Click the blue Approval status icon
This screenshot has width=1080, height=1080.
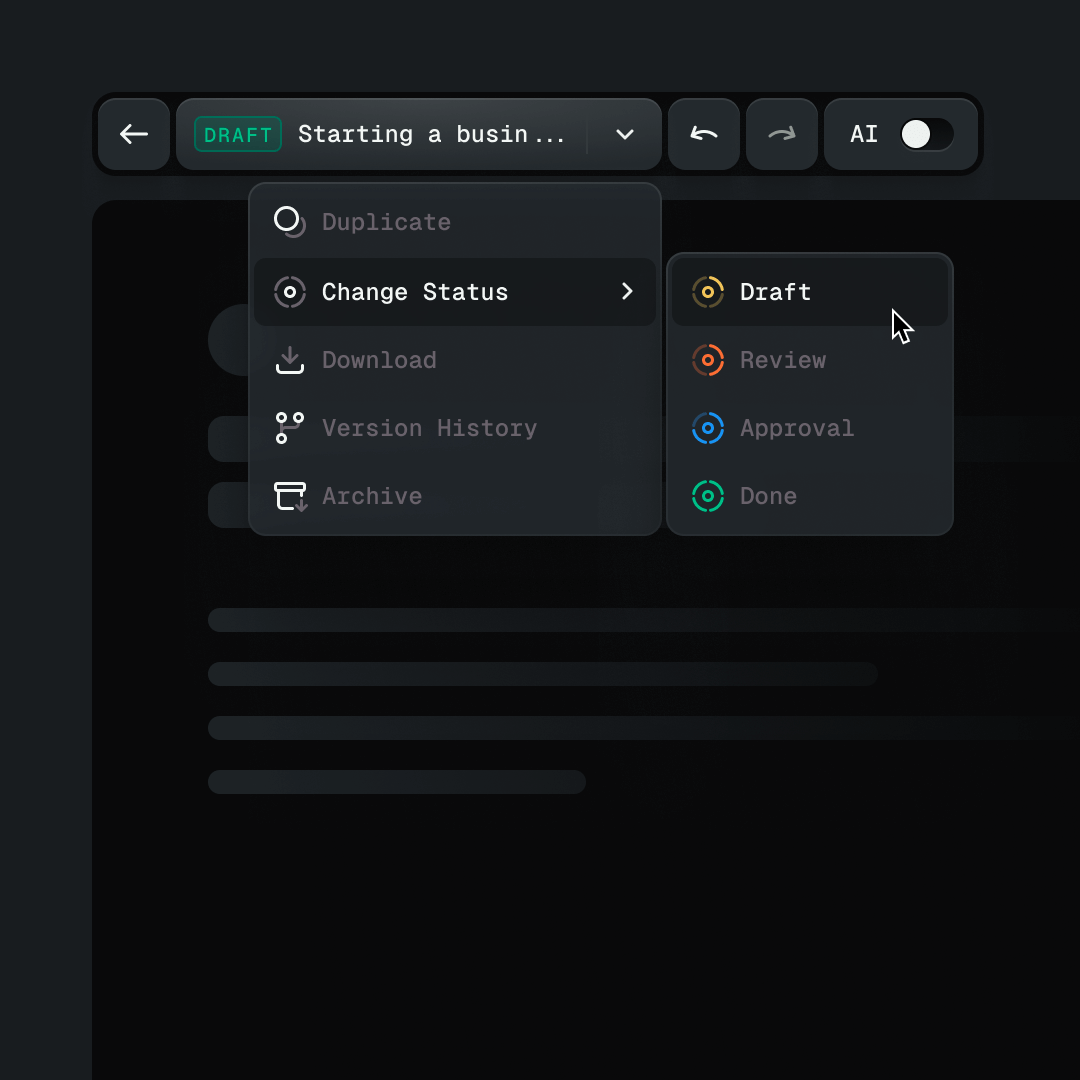click(708, 428)
